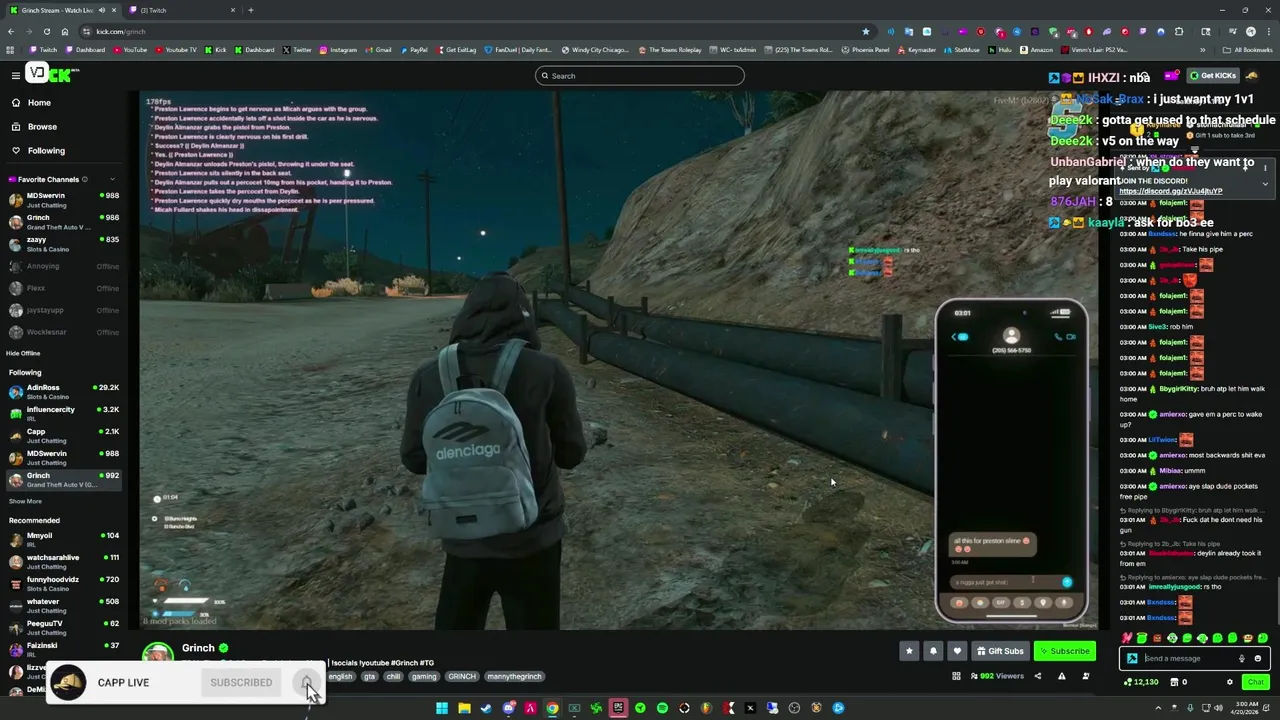
Task: Click the address bar URL
Action: 121,31
